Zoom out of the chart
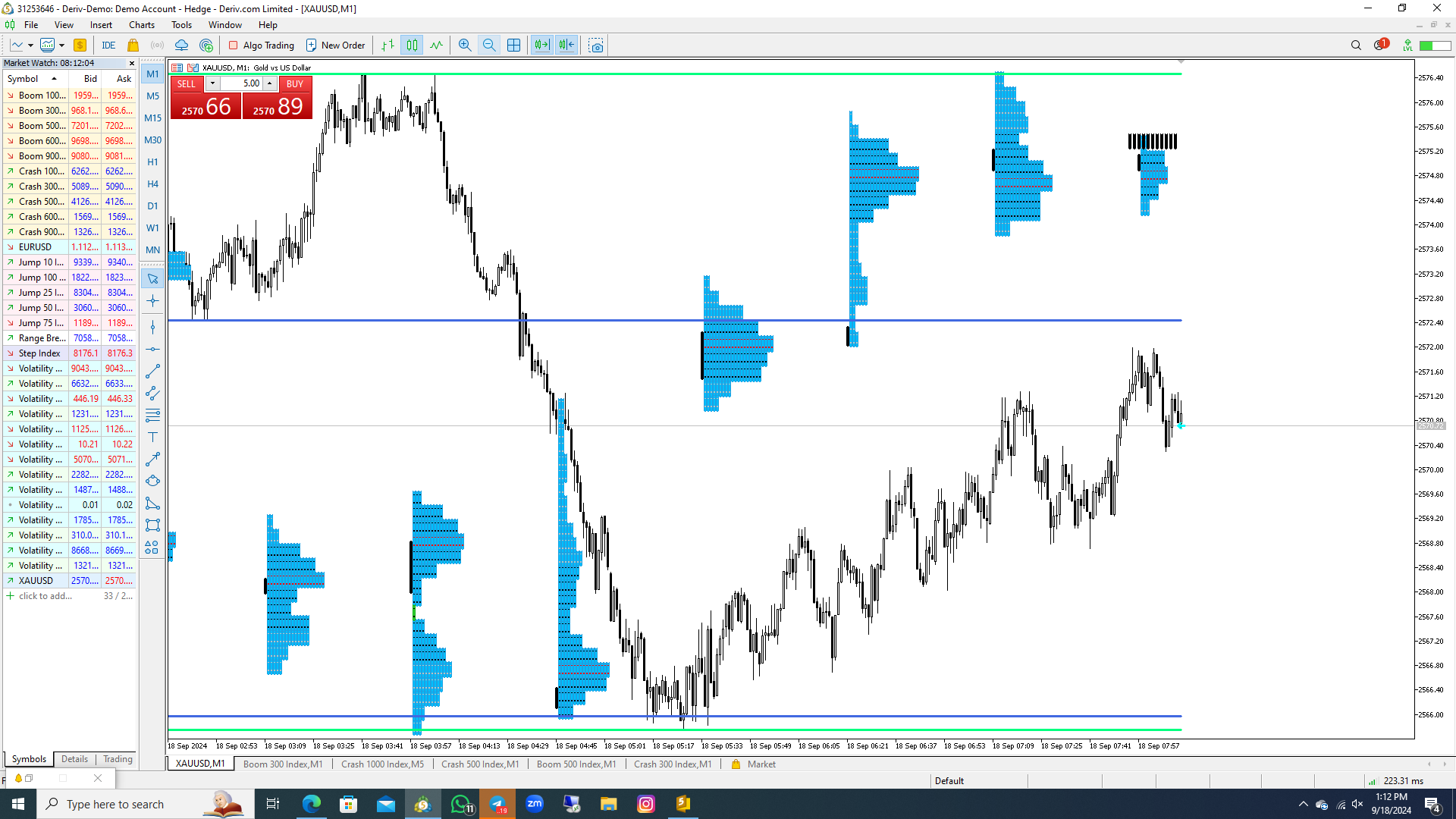Image resolution: width=1456 pixels, height=819 pixels. [489, 45]
